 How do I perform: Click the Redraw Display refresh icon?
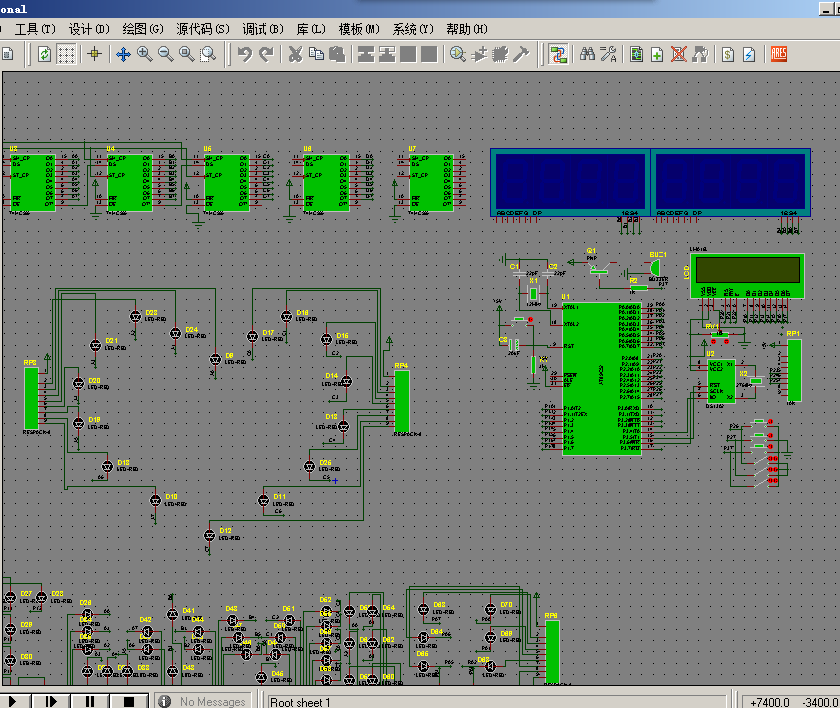click(44, 54)
